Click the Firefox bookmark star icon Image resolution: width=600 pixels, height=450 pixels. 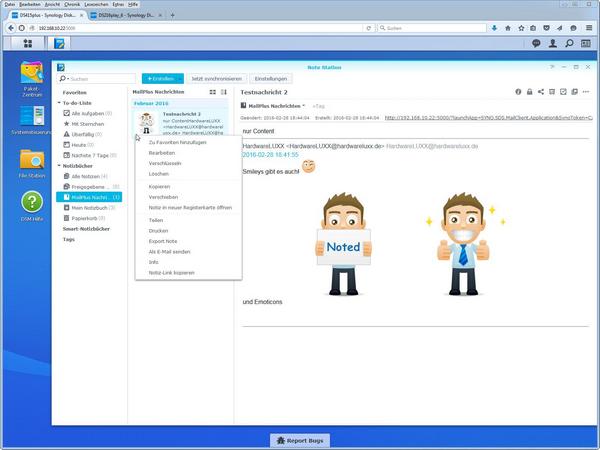pyautogui.click(x=521, y=28)
